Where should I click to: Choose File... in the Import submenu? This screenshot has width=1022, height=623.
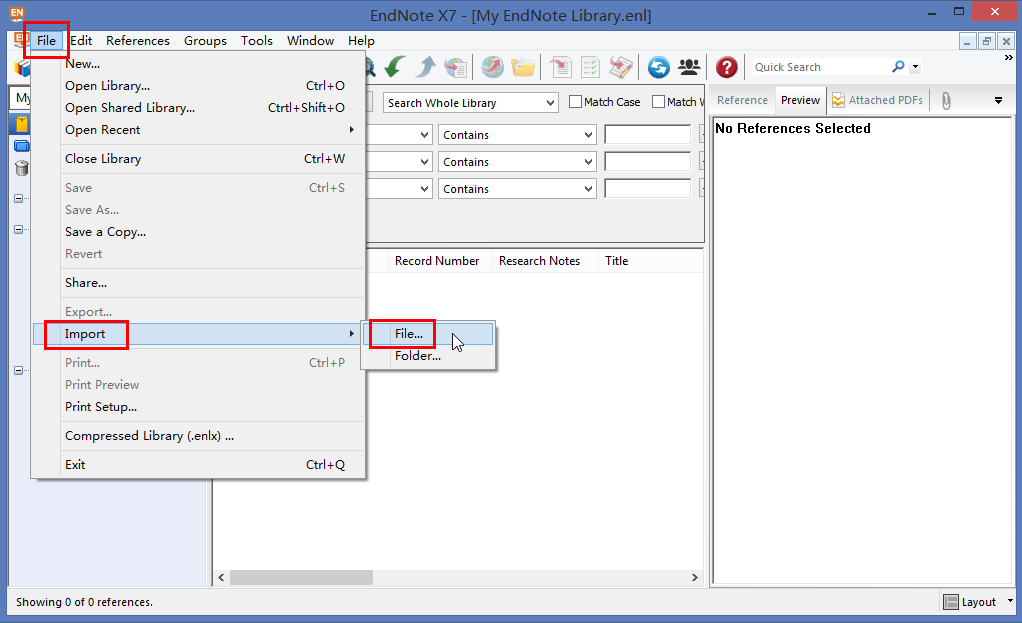coord(428,334)
